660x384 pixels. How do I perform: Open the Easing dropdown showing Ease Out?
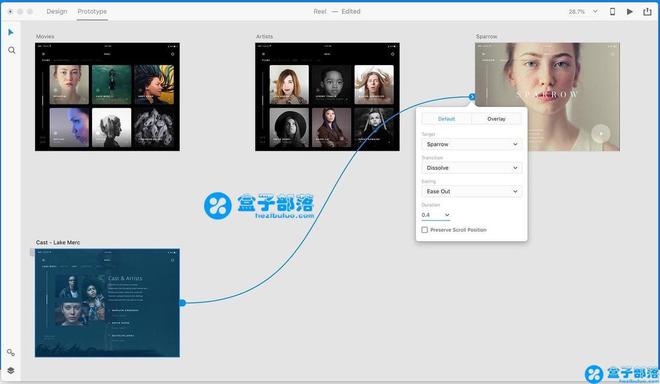tap(471, 191)
